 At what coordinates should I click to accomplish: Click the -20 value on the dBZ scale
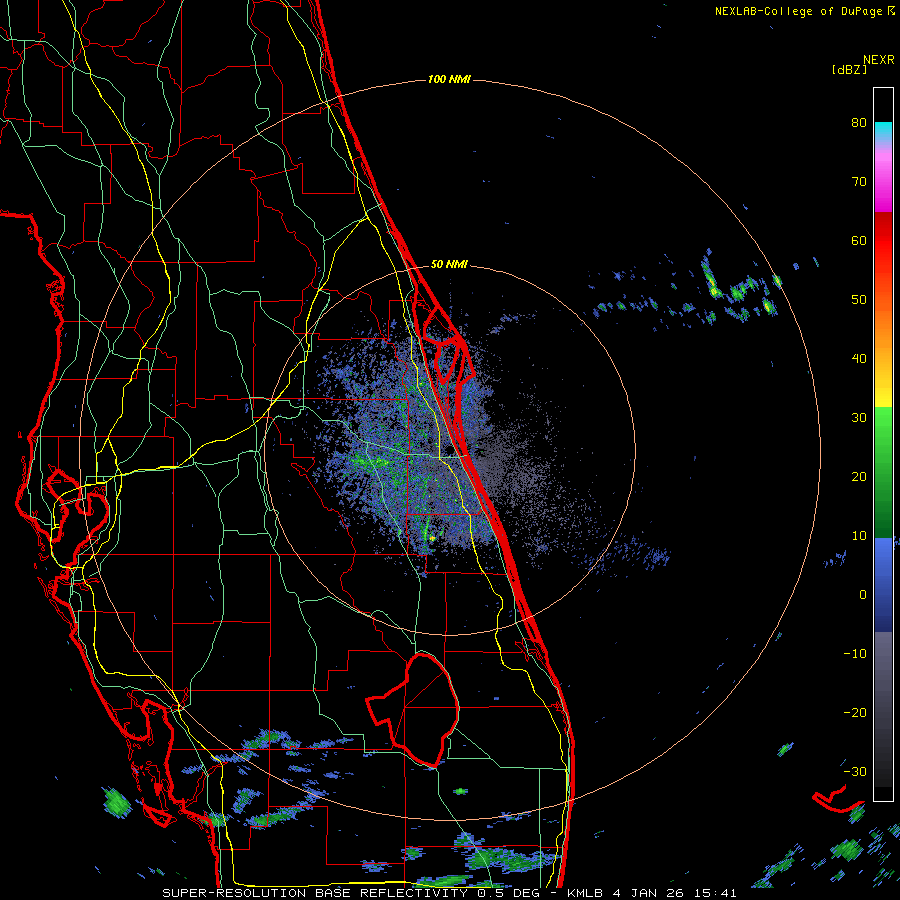click(x=855, y=712)
